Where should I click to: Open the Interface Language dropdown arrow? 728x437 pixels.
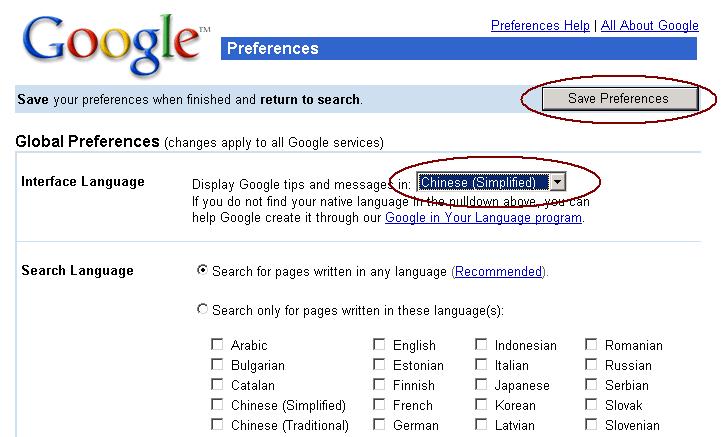[557, 182]
